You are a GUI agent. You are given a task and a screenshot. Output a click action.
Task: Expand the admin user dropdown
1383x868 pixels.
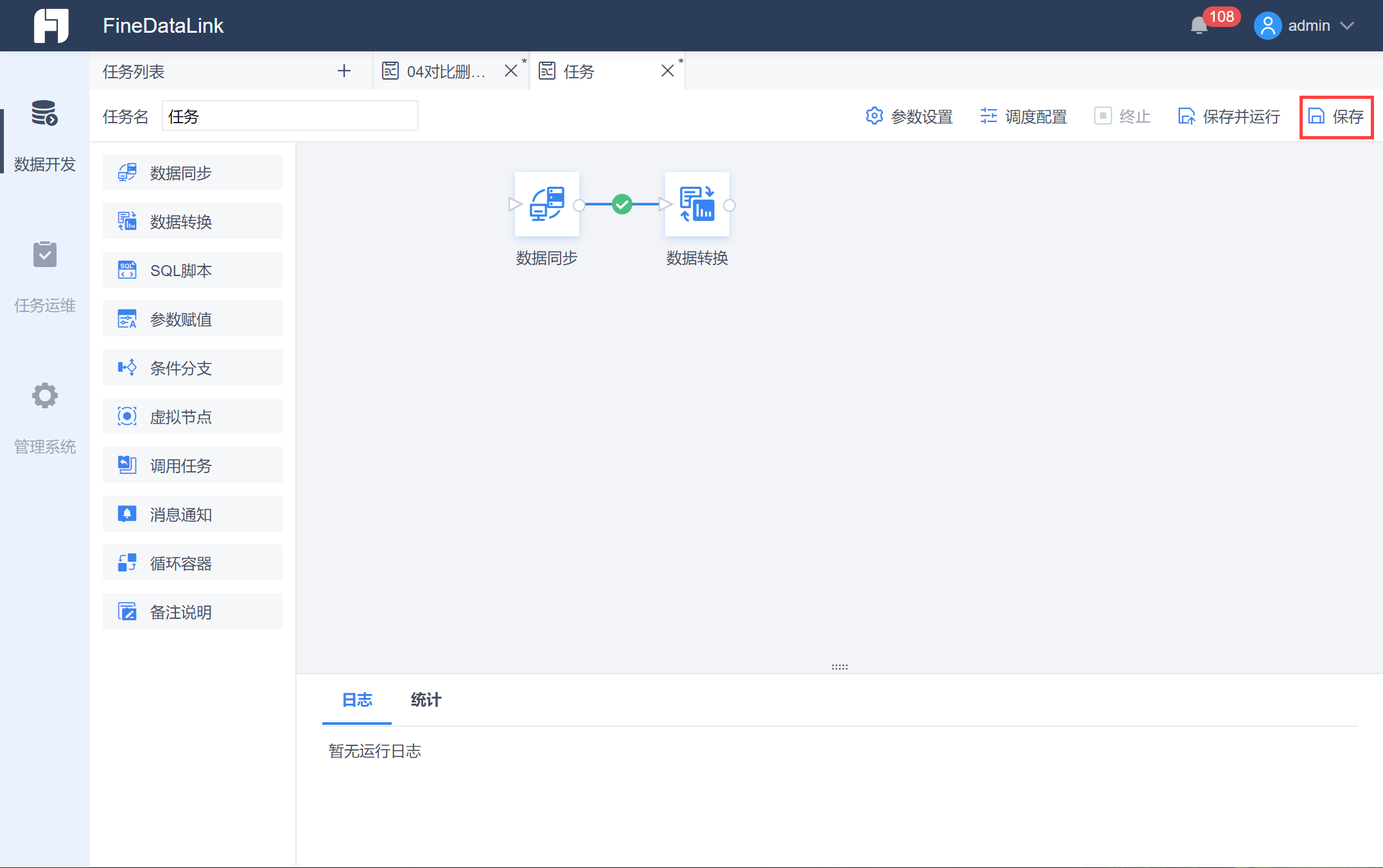pos(1347,26)
